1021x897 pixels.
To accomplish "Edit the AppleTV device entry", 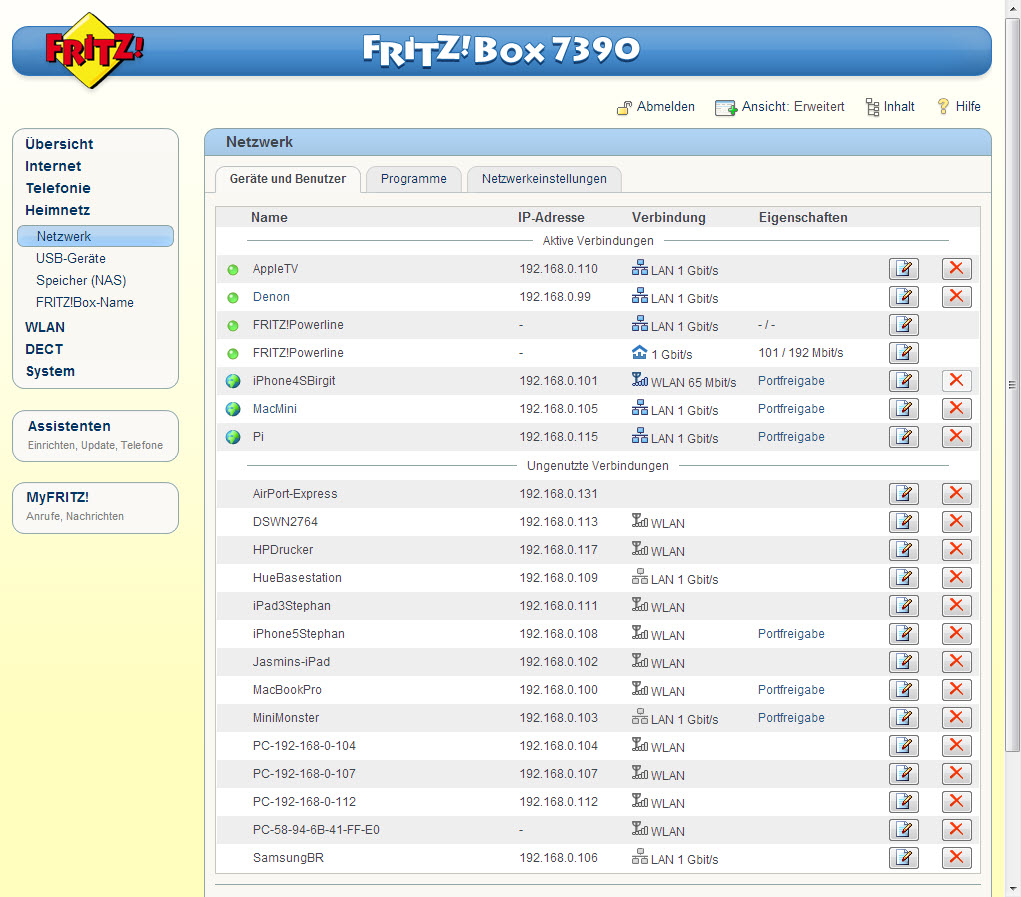I will 904,268.
